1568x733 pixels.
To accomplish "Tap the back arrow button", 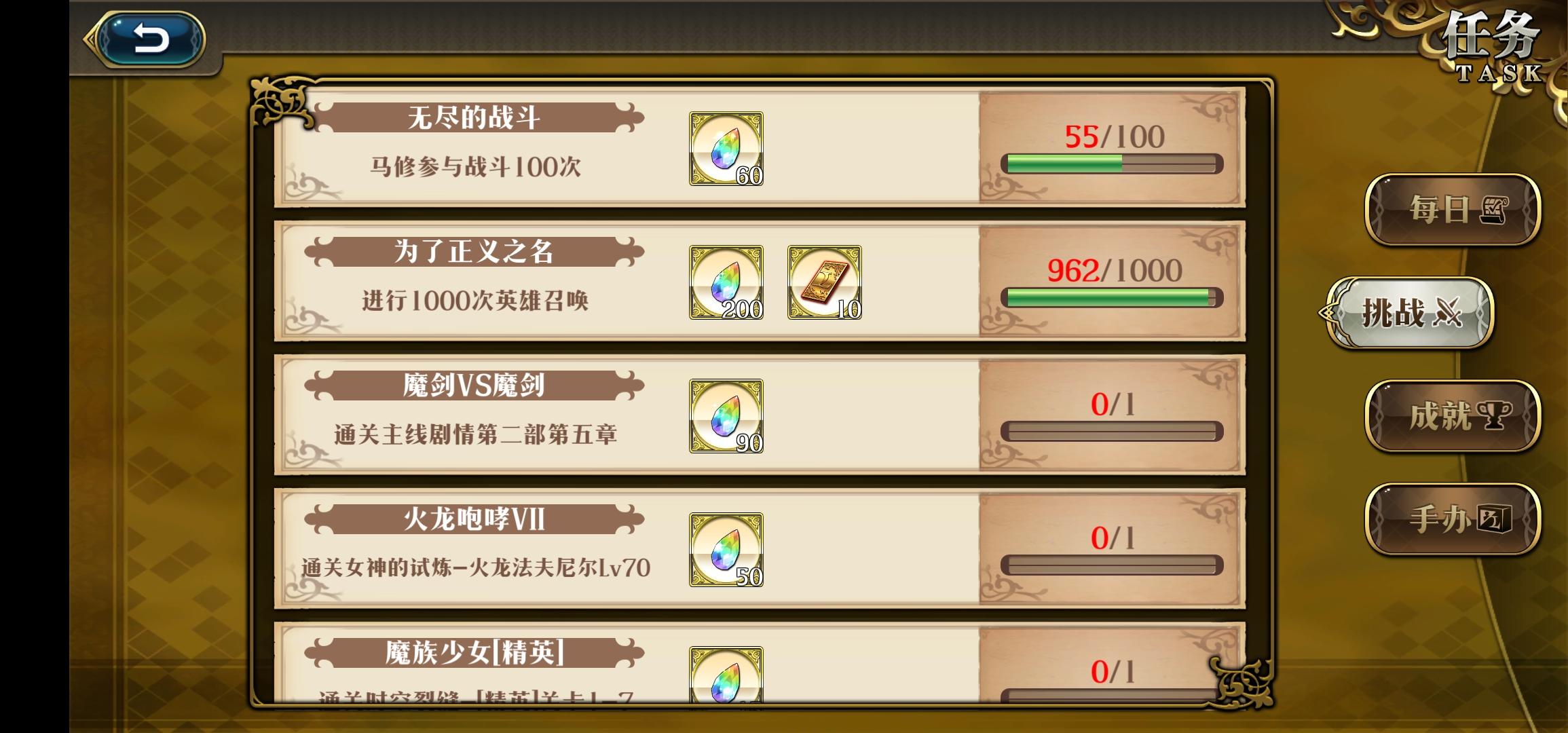I will pos(151,39).
